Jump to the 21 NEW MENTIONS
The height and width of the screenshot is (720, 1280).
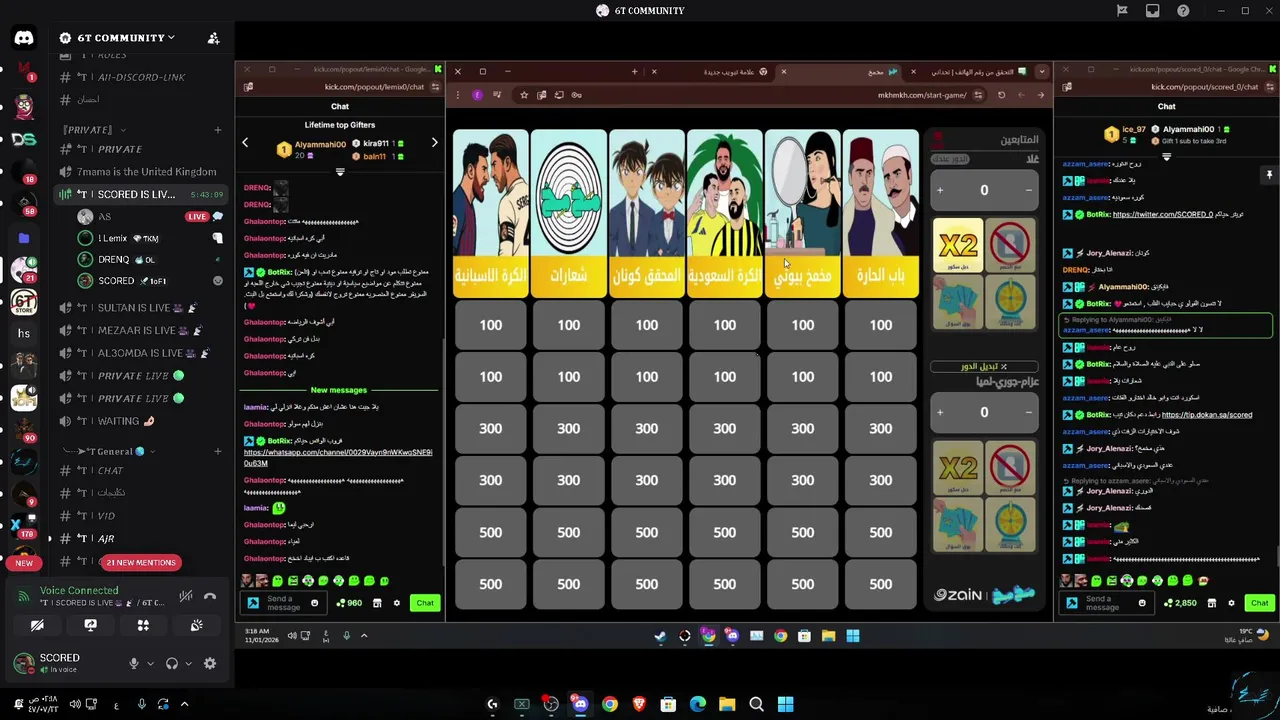(x=141, y=562)
